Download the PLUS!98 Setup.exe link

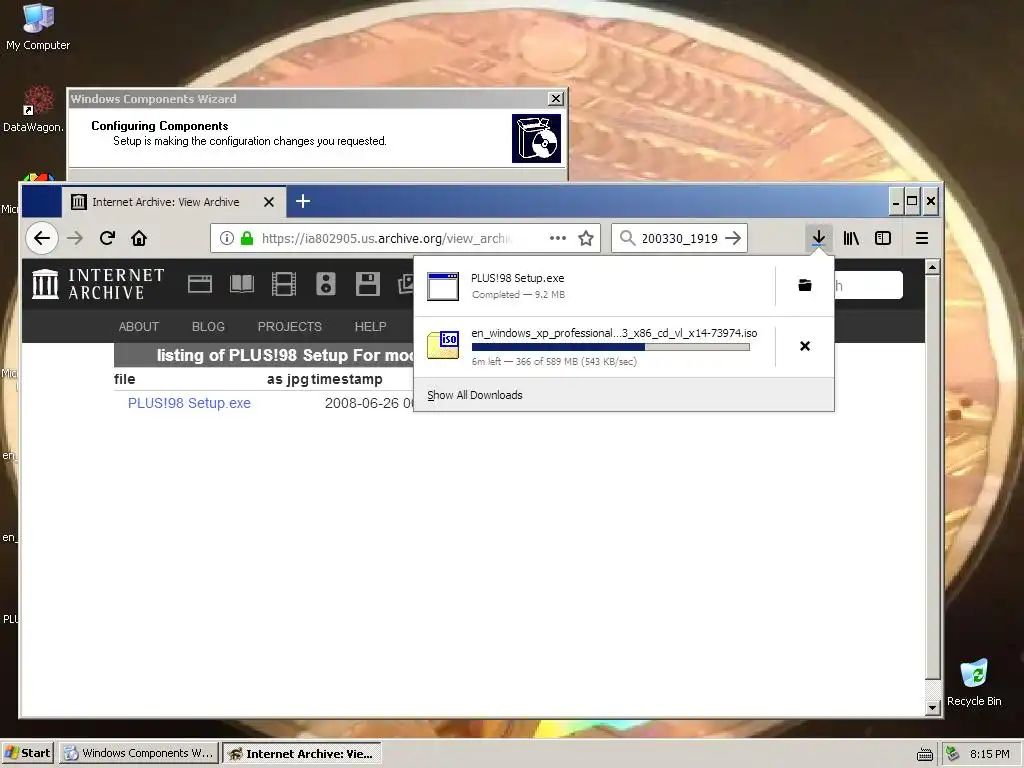[x=189, y=403]
